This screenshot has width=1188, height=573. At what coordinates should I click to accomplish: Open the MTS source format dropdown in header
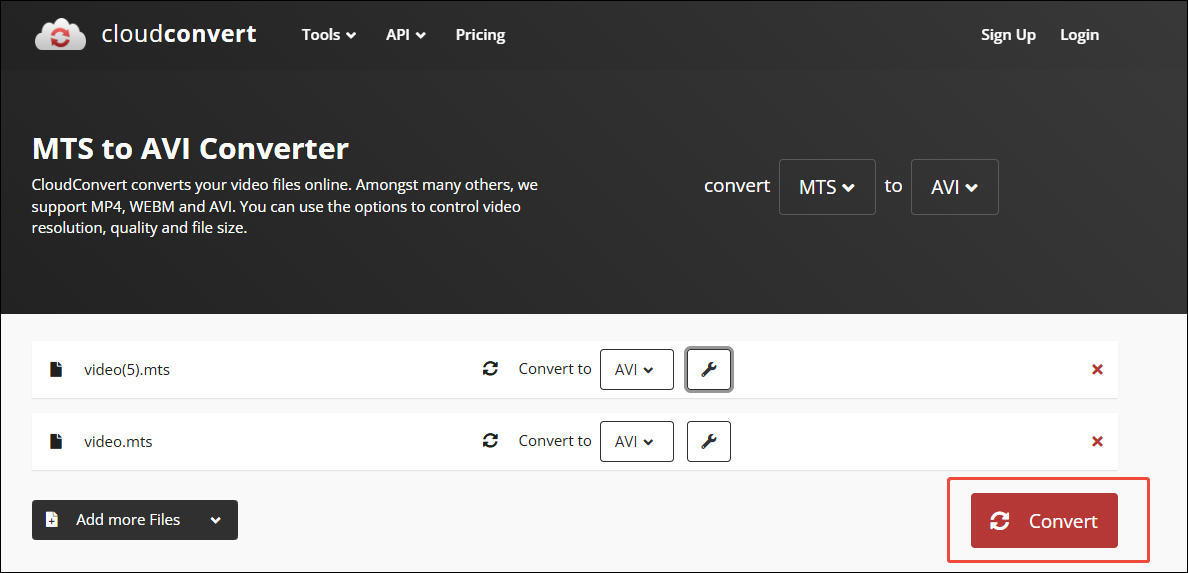click(x=827, y=187)
